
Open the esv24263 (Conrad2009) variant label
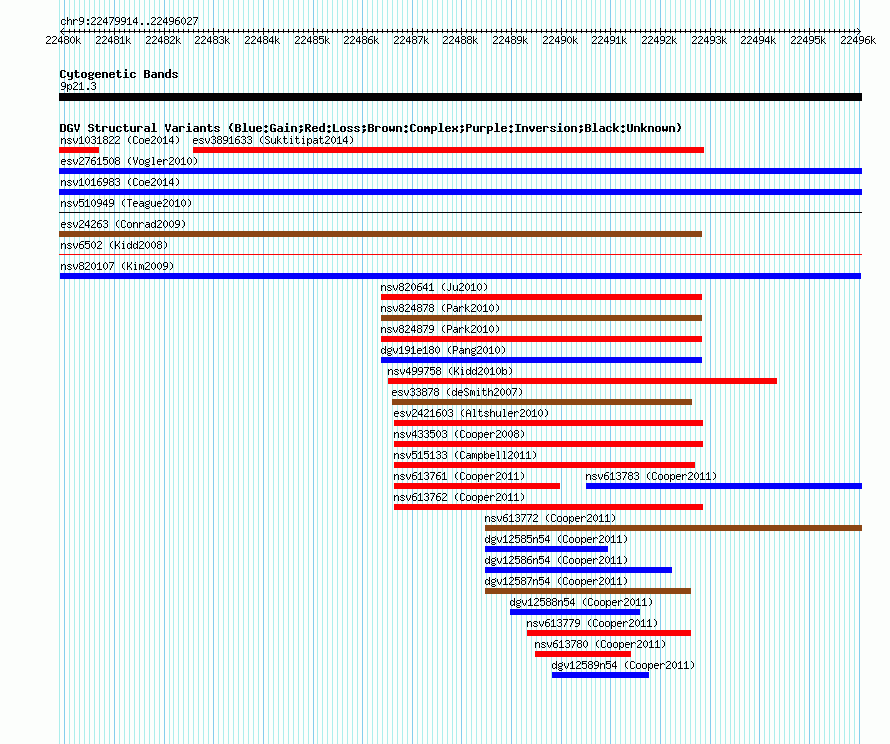coord(123,224)
